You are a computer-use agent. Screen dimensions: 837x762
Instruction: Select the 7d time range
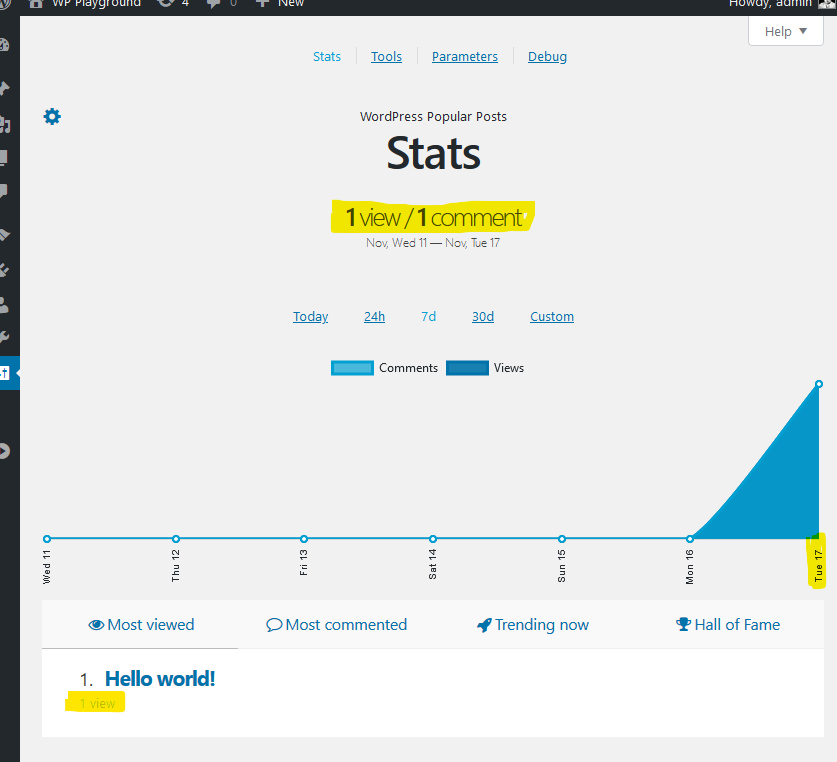pos(429,317)
